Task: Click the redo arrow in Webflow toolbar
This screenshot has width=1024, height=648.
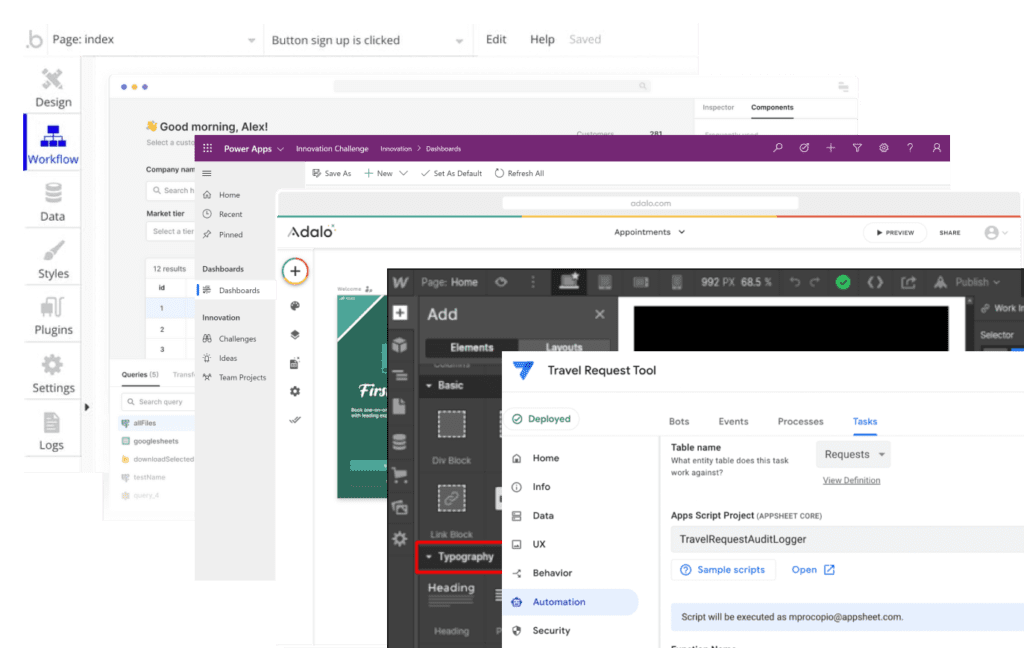Action: pyautogui.click(x=815, y=282)
